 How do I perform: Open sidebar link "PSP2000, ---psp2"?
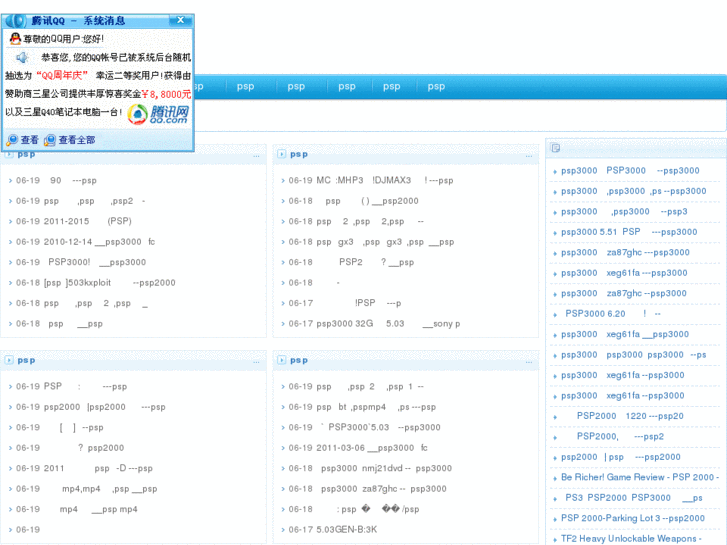point(620,436)
